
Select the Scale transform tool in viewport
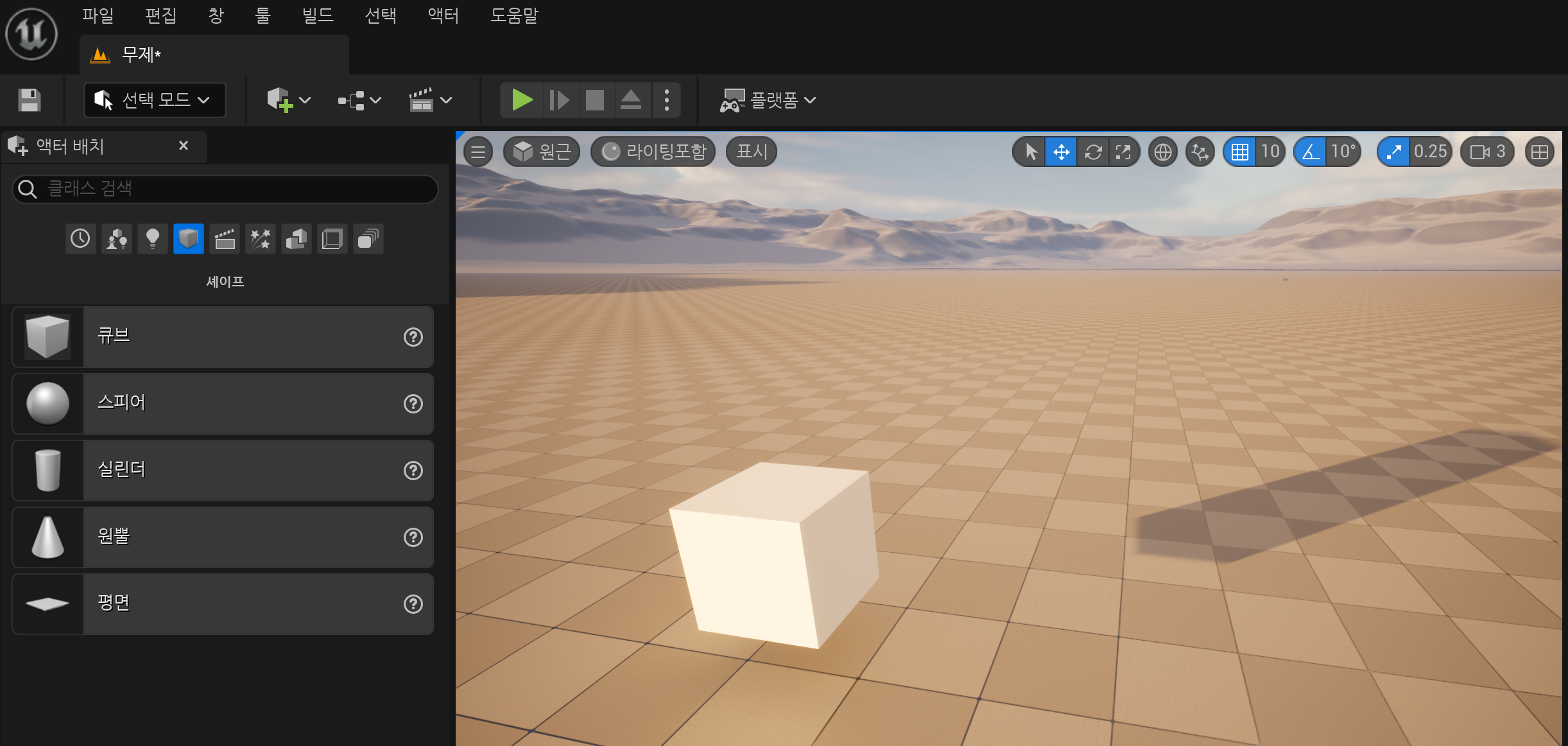click(1123, 152)
